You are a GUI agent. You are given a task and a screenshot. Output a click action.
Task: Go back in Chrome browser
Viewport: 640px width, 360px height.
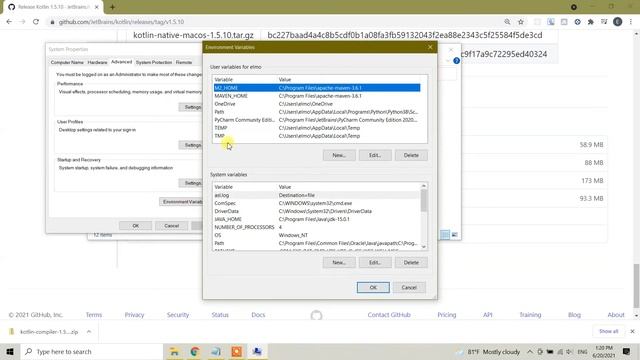9,22
